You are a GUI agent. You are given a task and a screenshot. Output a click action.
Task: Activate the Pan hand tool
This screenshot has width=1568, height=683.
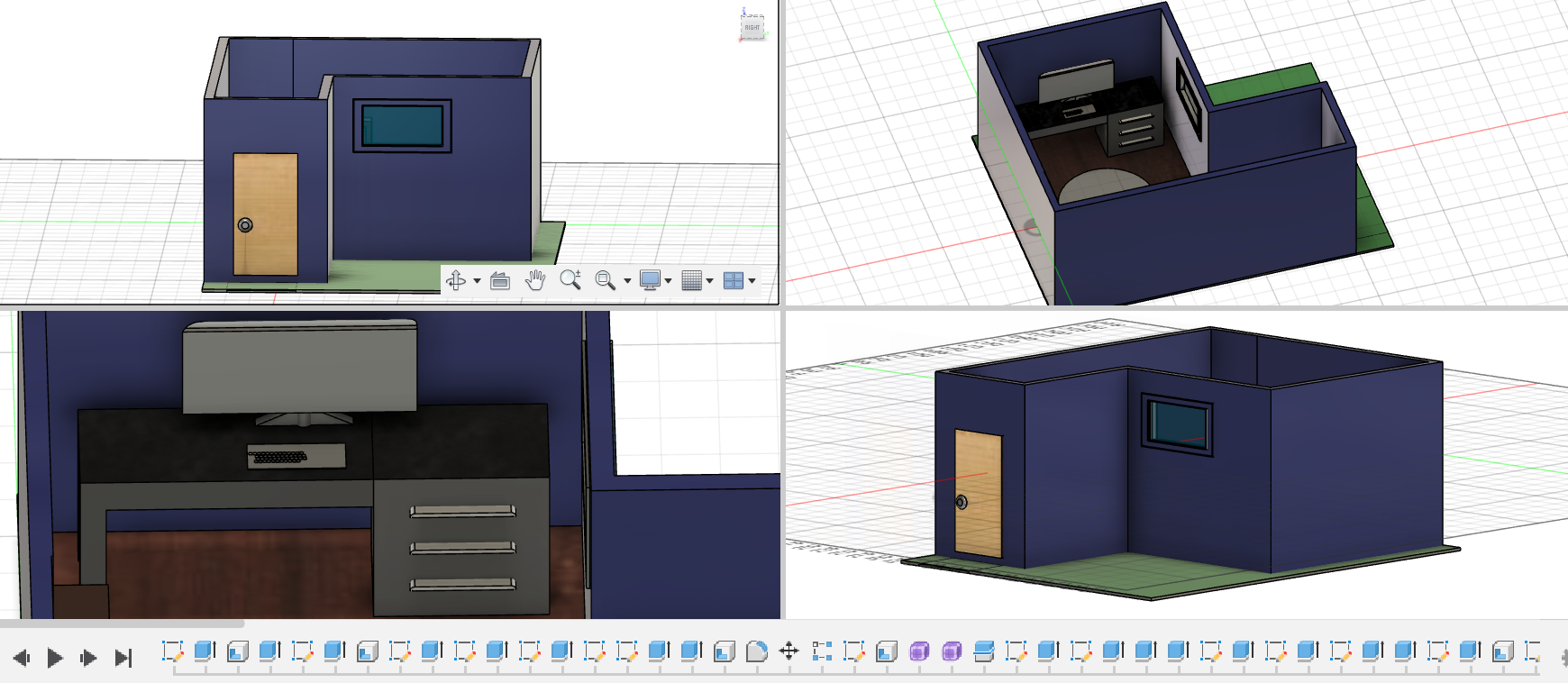pos(535,280)
